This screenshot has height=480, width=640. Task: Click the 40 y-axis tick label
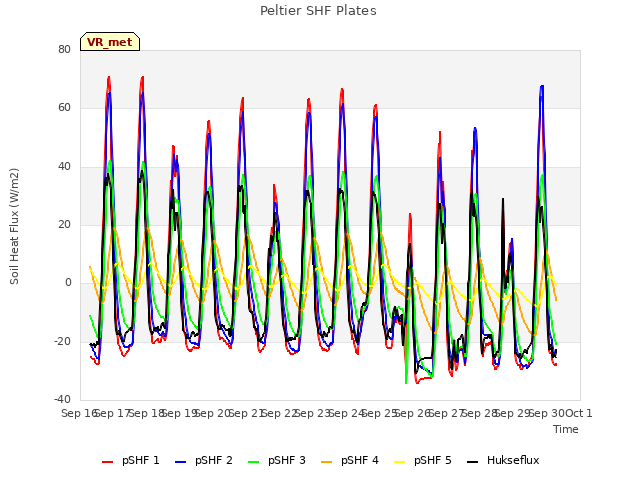click(x=64, y=166)
